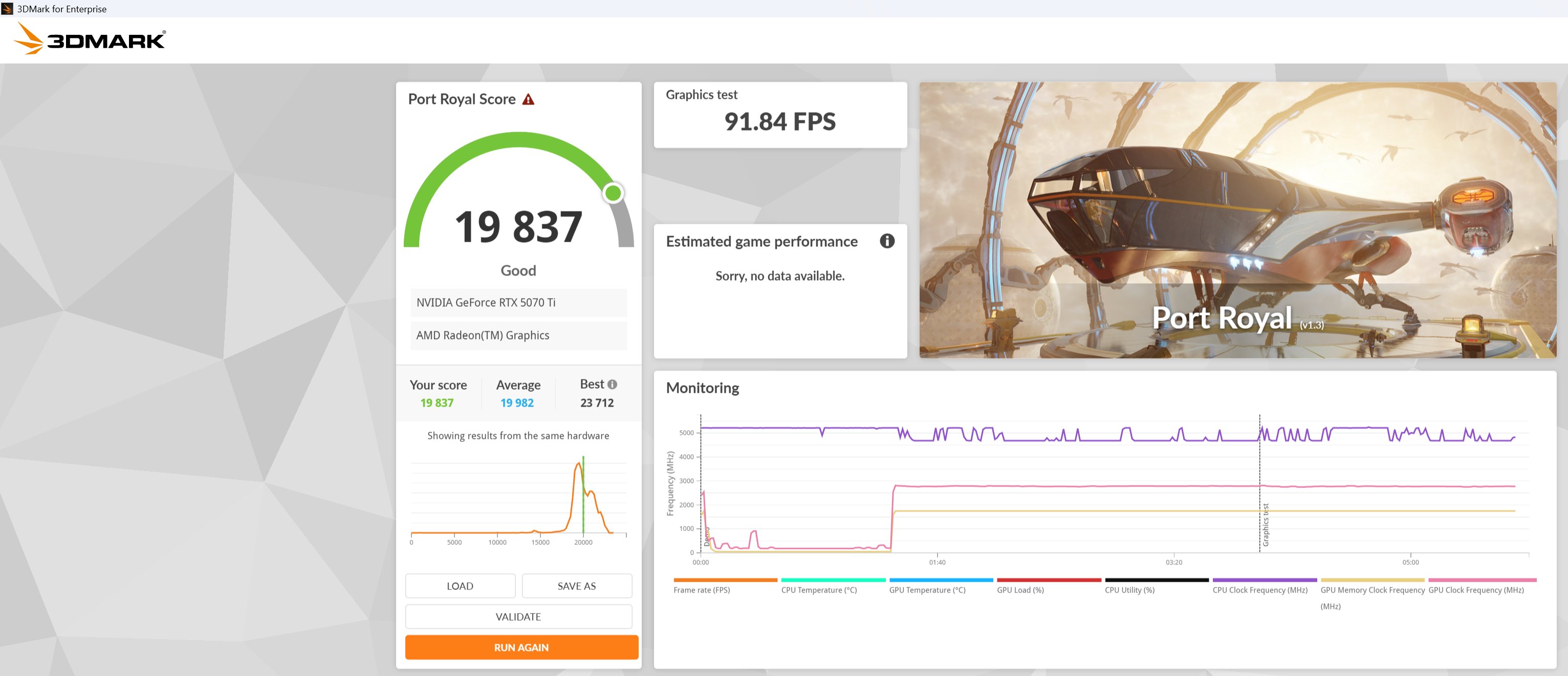Click the large 19 837 gauge score

pyautogui.click(x=518, y=226)
